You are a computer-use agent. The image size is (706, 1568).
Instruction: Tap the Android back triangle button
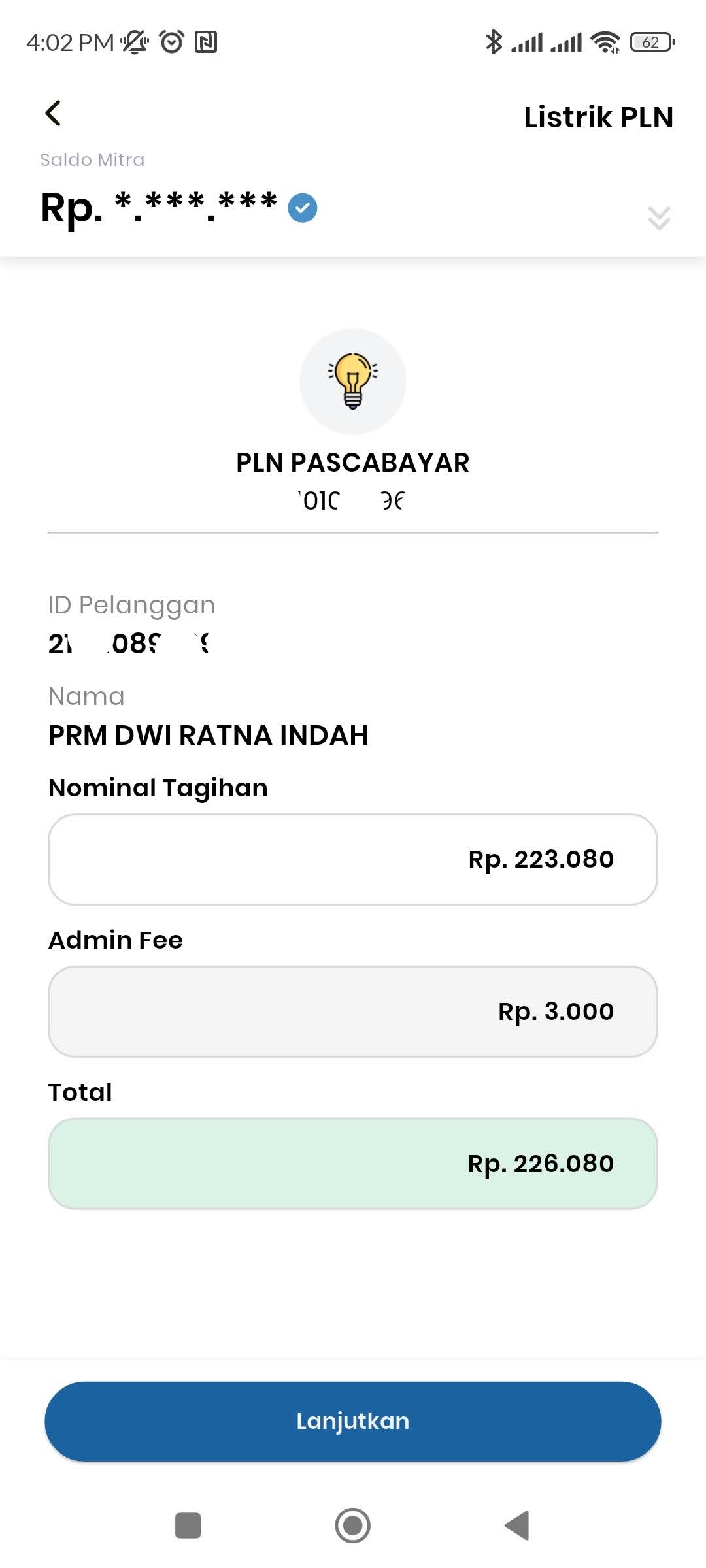(x=517, y=1526)
